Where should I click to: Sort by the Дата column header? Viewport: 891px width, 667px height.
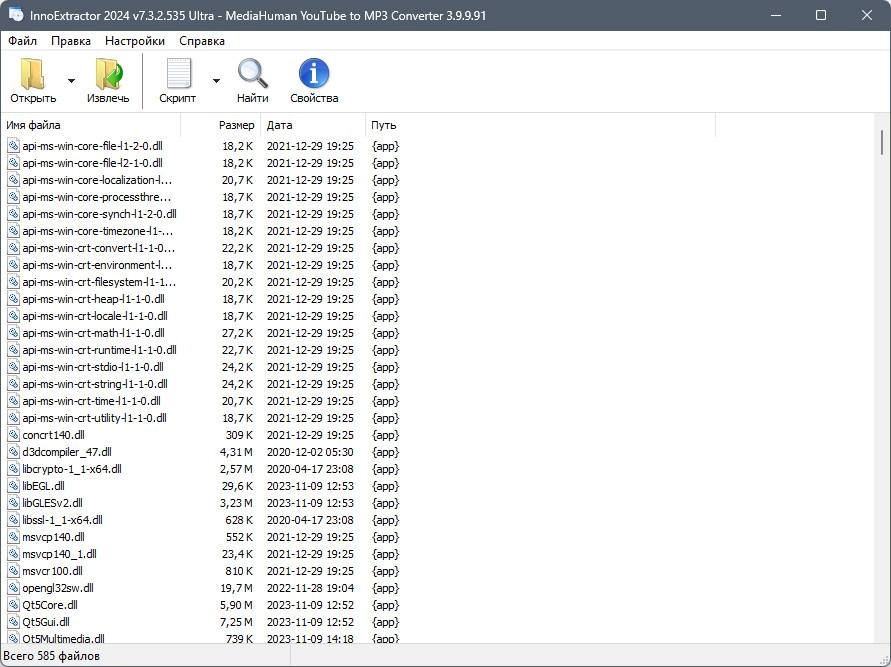pos(314,125)
